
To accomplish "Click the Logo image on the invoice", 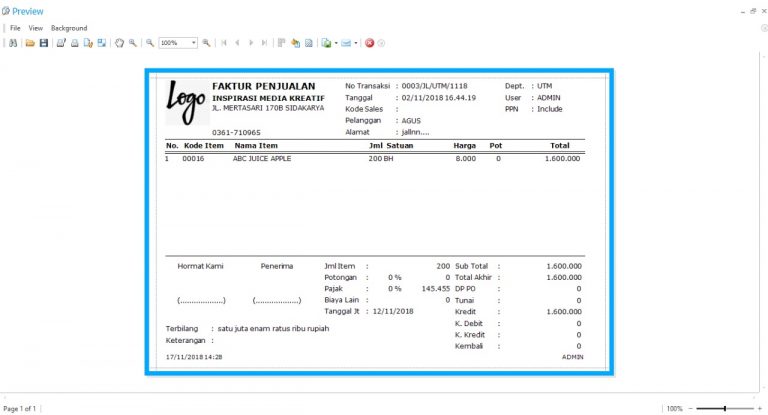I will (186, 102).
